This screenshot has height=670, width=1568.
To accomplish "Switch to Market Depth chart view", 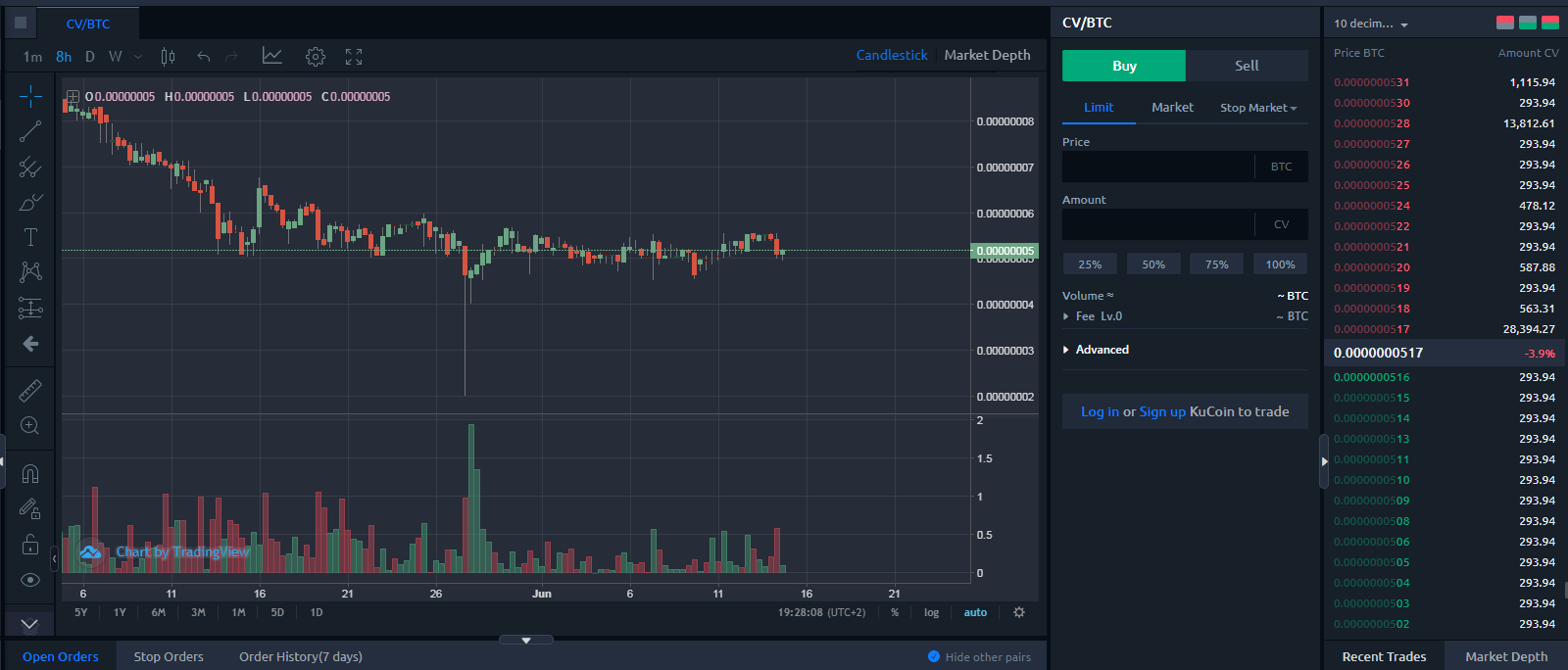I will [987, 55].
